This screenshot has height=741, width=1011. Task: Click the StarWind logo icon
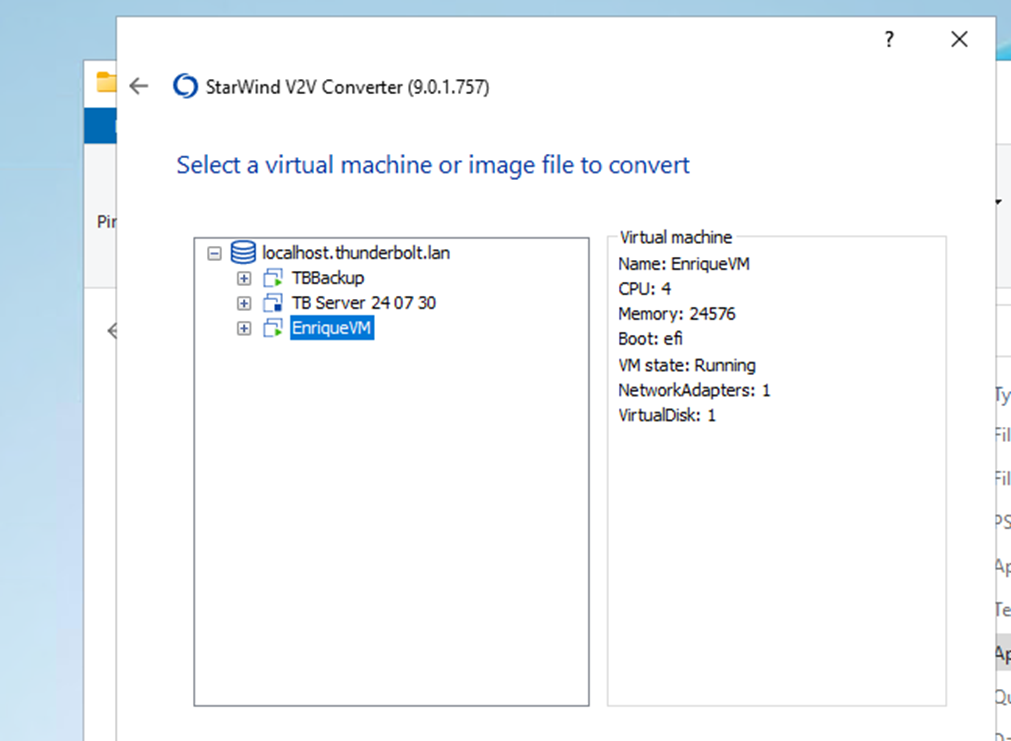tap(185, 87)
